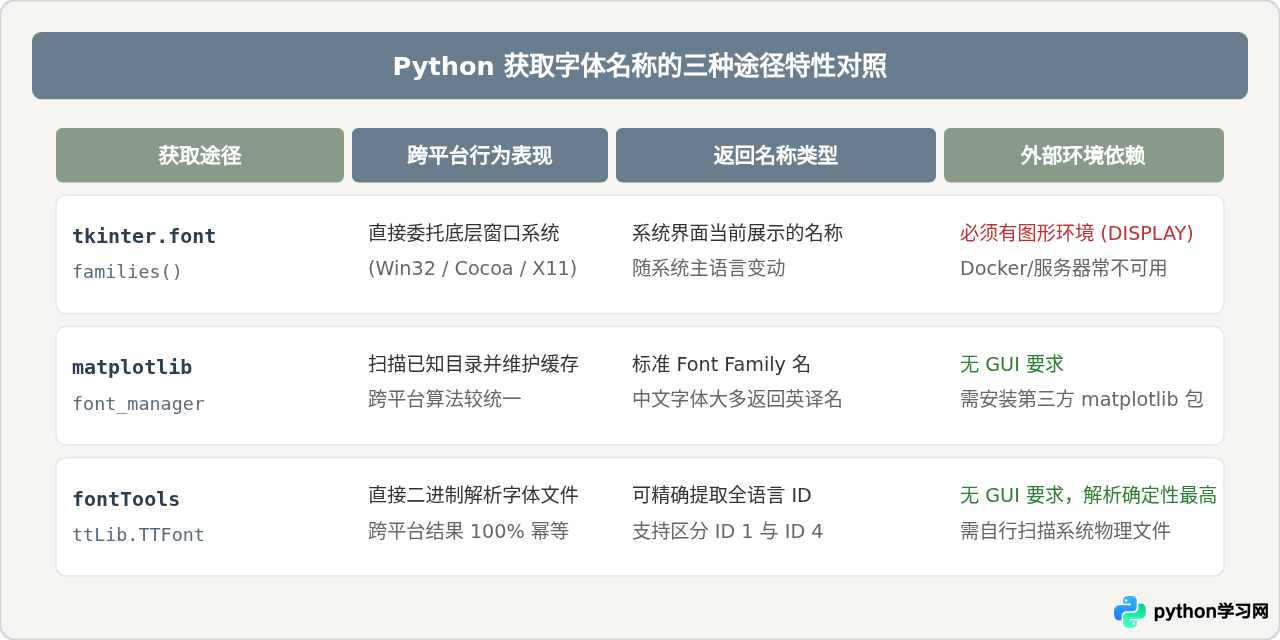Click '扫描已知目录并维护缓存' text
The image size is (1280, 640).
474,364
